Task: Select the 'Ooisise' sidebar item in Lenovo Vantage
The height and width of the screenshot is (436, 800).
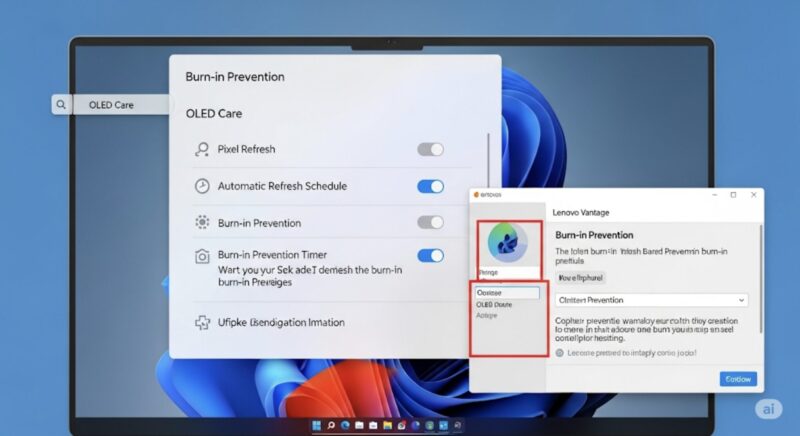Action: click(507, 293)
